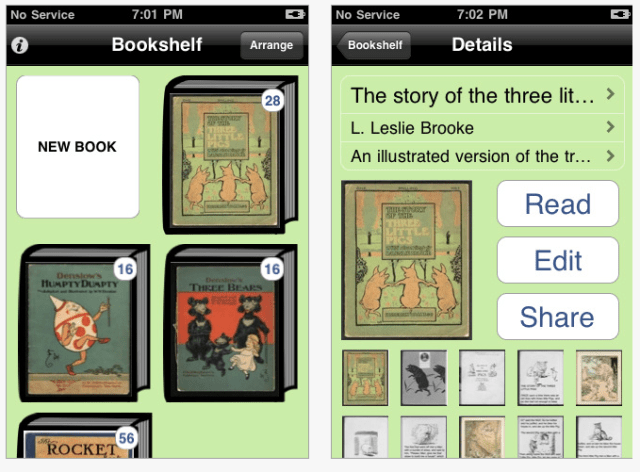Screen dimensions: 640x472
Task: Open the Rocket book on the shelf
Action: coord(84,436)
